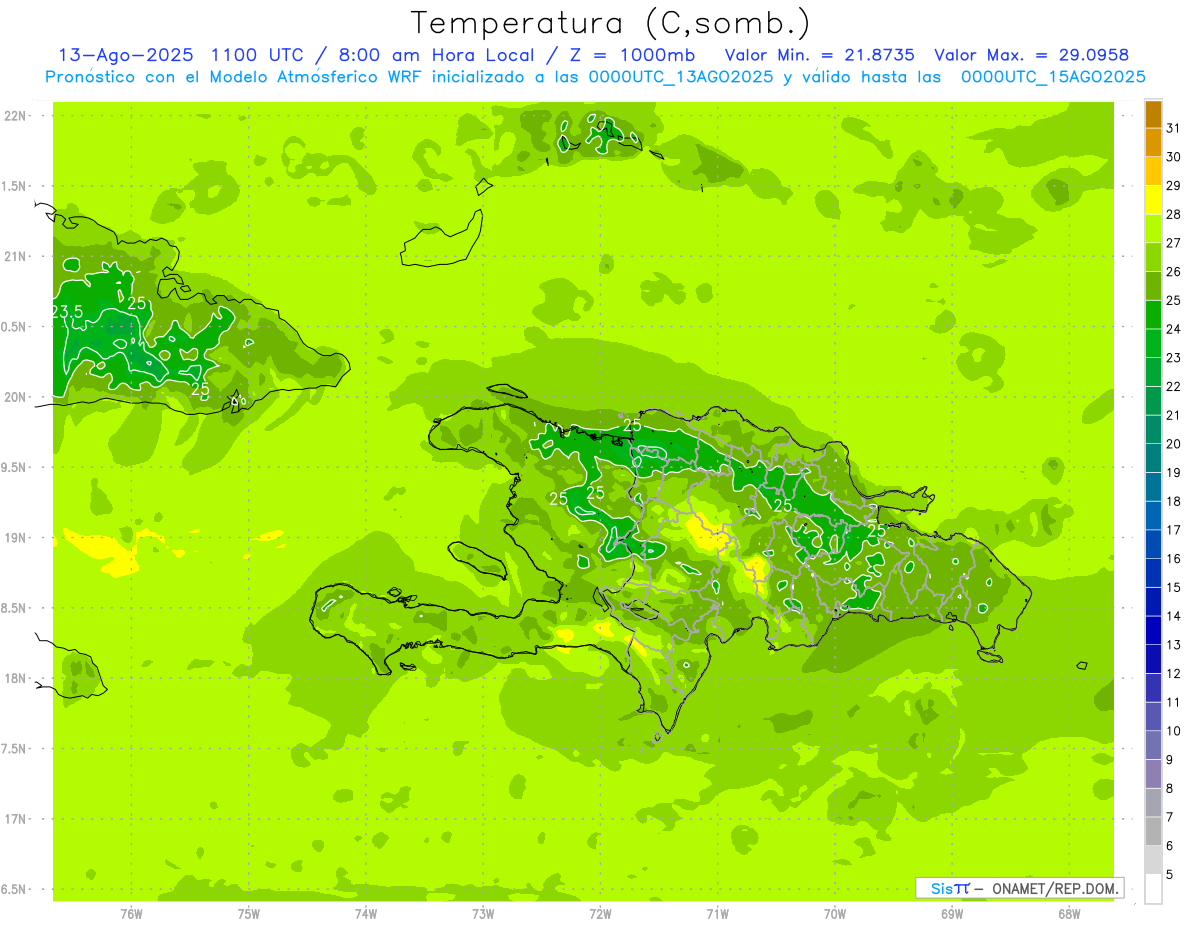1200x927 pixels.
Task: Click the '21N' latitude axis label
Action: point(15,256)
